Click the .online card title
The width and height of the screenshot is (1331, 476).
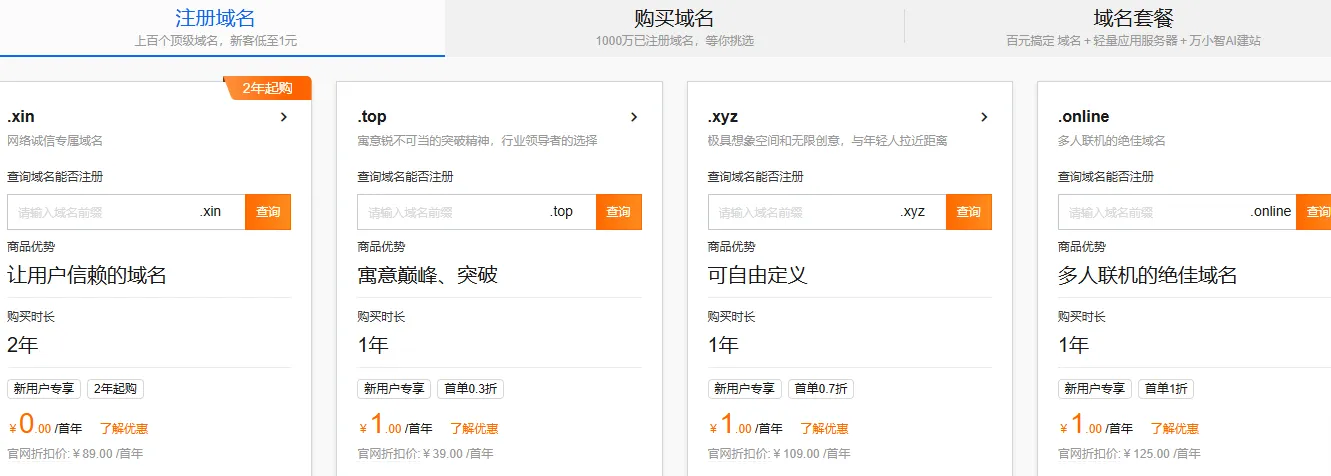(x=1083, y=117)
